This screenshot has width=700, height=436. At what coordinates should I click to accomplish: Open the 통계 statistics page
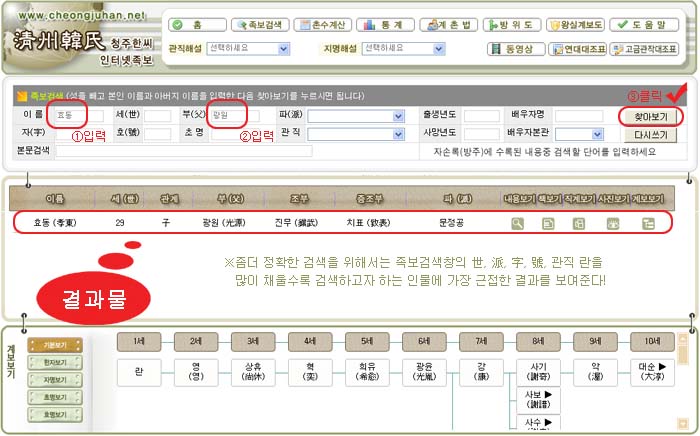point(381,25)
